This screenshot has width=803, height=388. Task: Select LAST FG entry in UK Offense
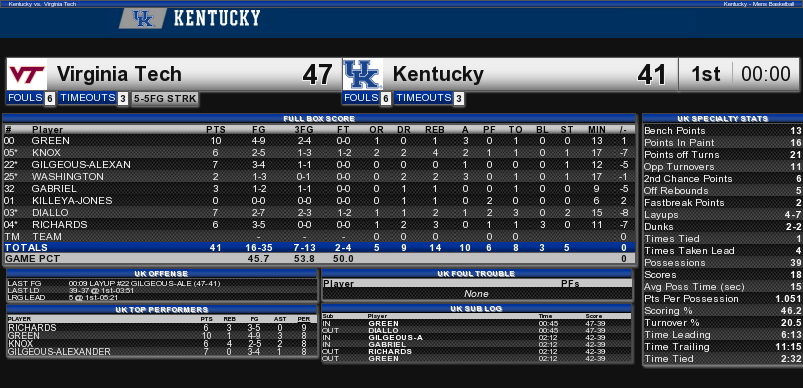[162, 284]
